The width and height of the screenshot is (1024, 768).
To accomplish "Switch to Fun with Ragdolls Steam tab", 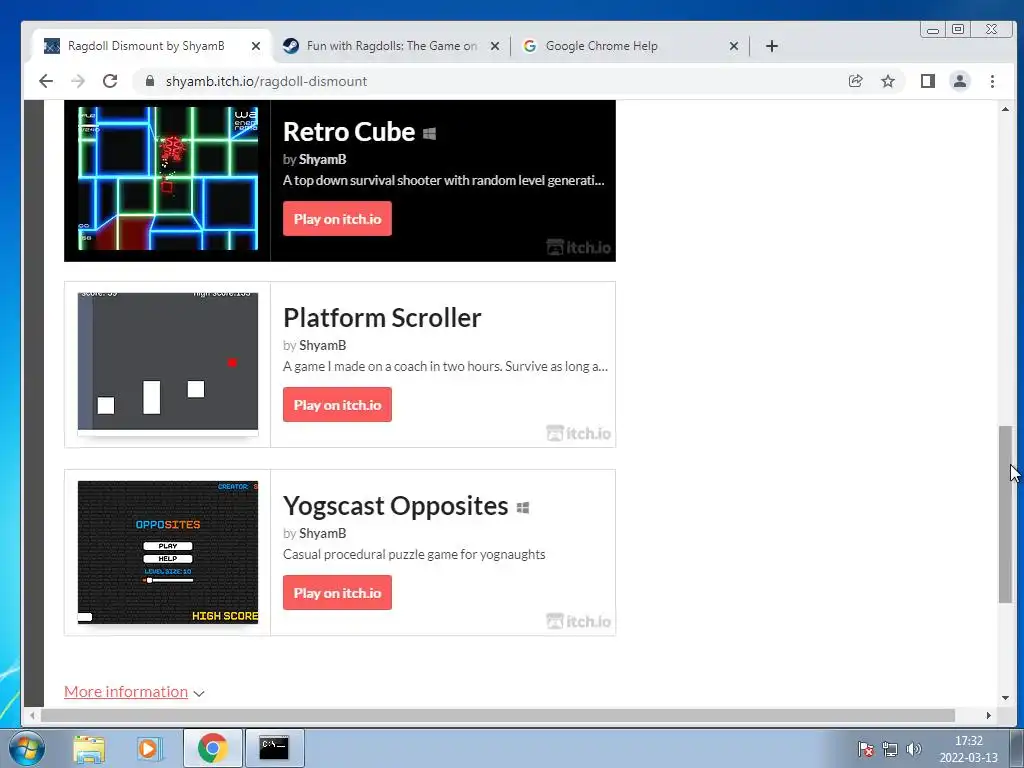I will (x=390, y=46).
